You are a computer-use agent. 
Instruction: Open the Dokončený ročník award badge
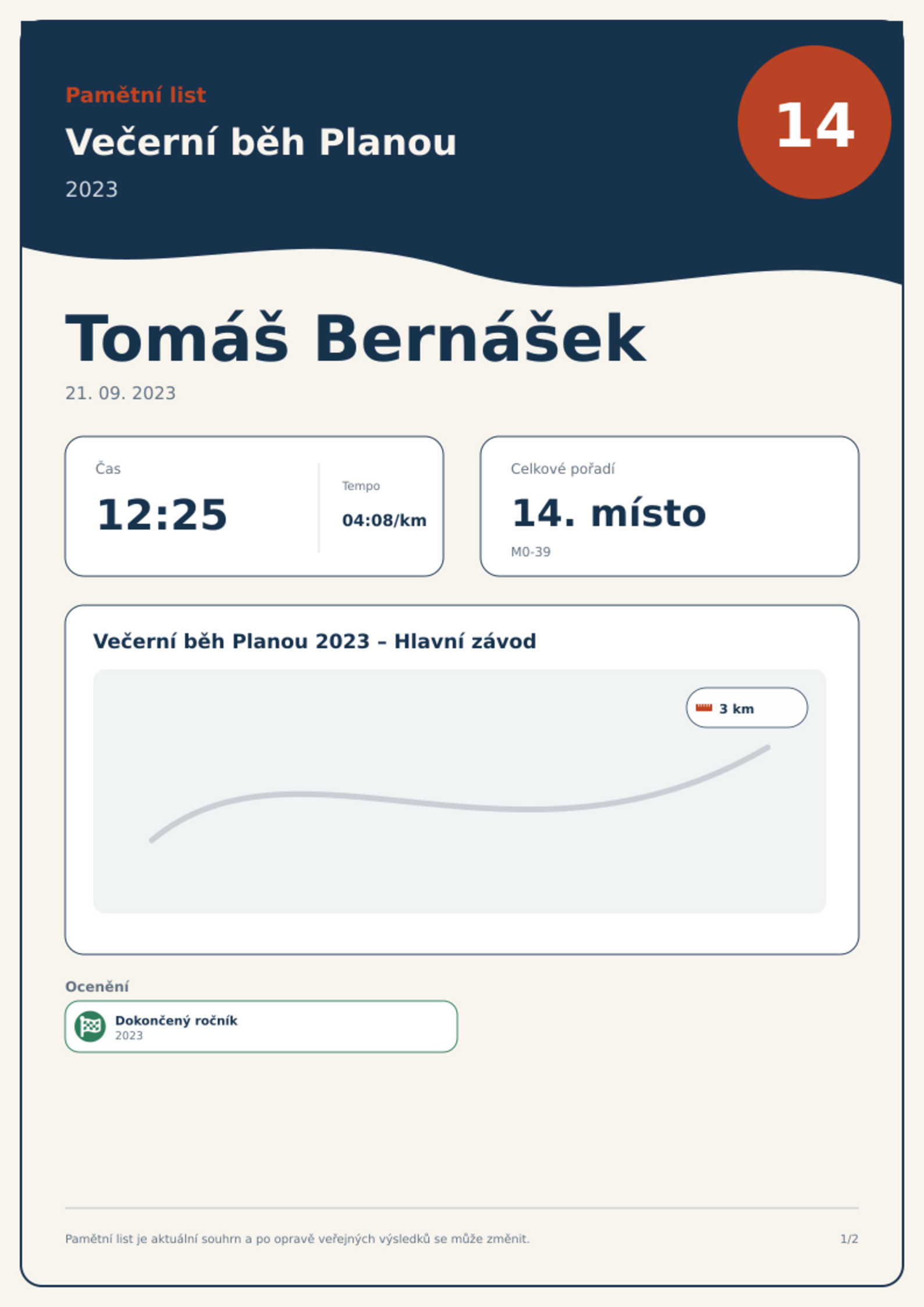pyautogui.click(x=261, y=1027)
